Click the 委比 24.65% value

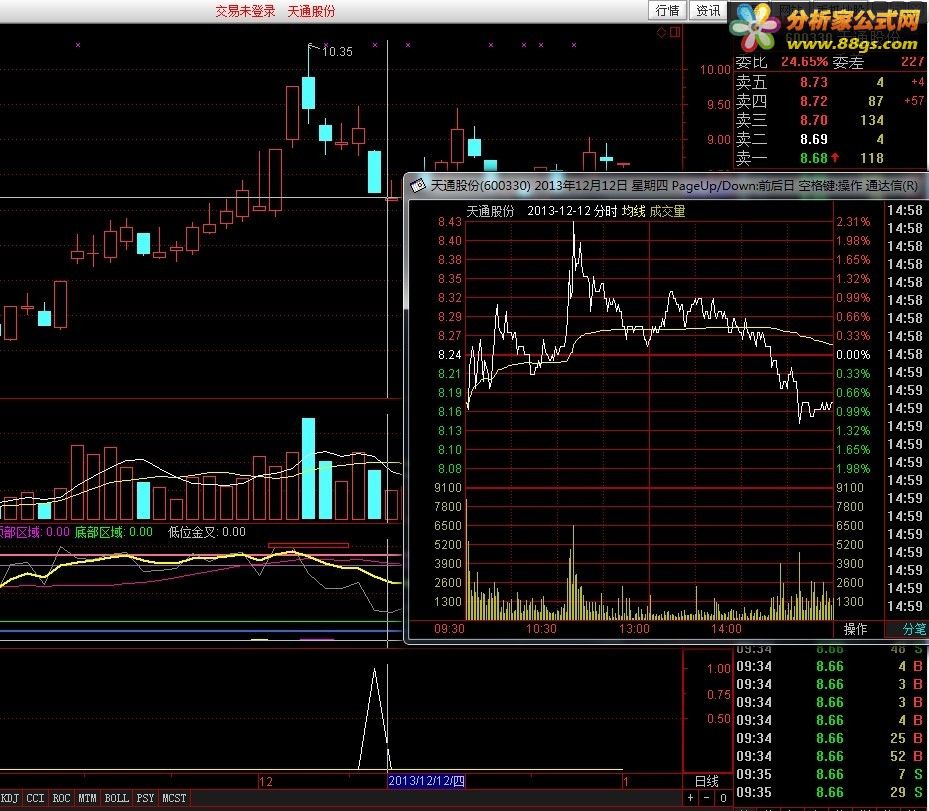804,62
